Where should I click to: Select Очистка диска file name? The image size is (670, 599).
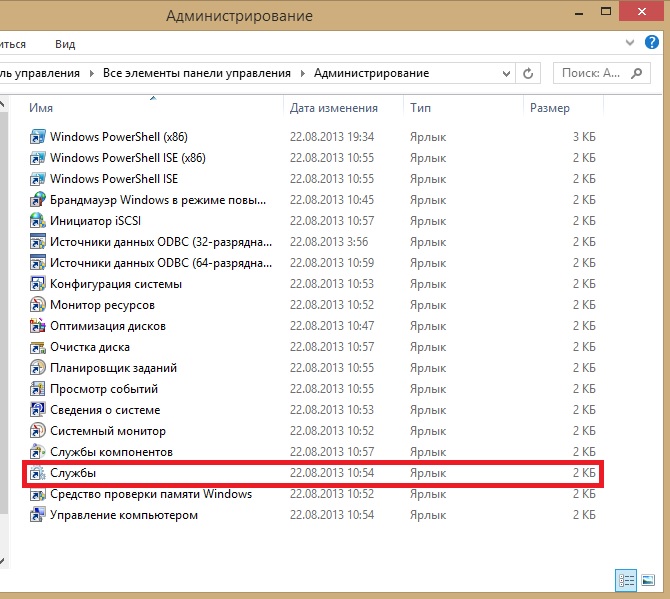(x=90, y=347)
